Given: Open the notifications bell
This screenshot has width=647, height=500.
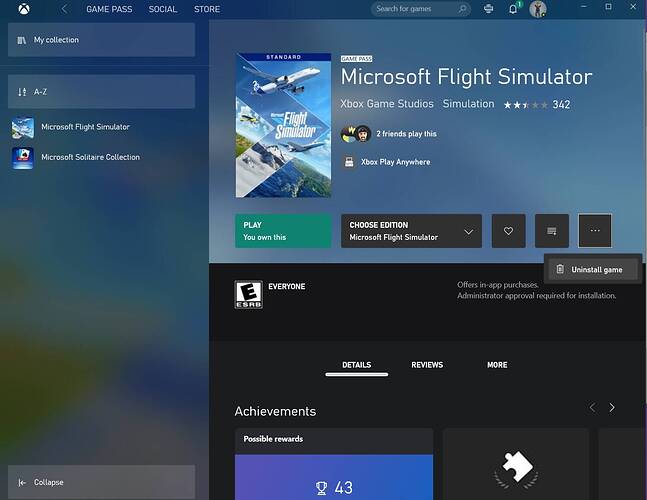Looking at the screenshot, I should pyautogui.click(x=513, y=9).
